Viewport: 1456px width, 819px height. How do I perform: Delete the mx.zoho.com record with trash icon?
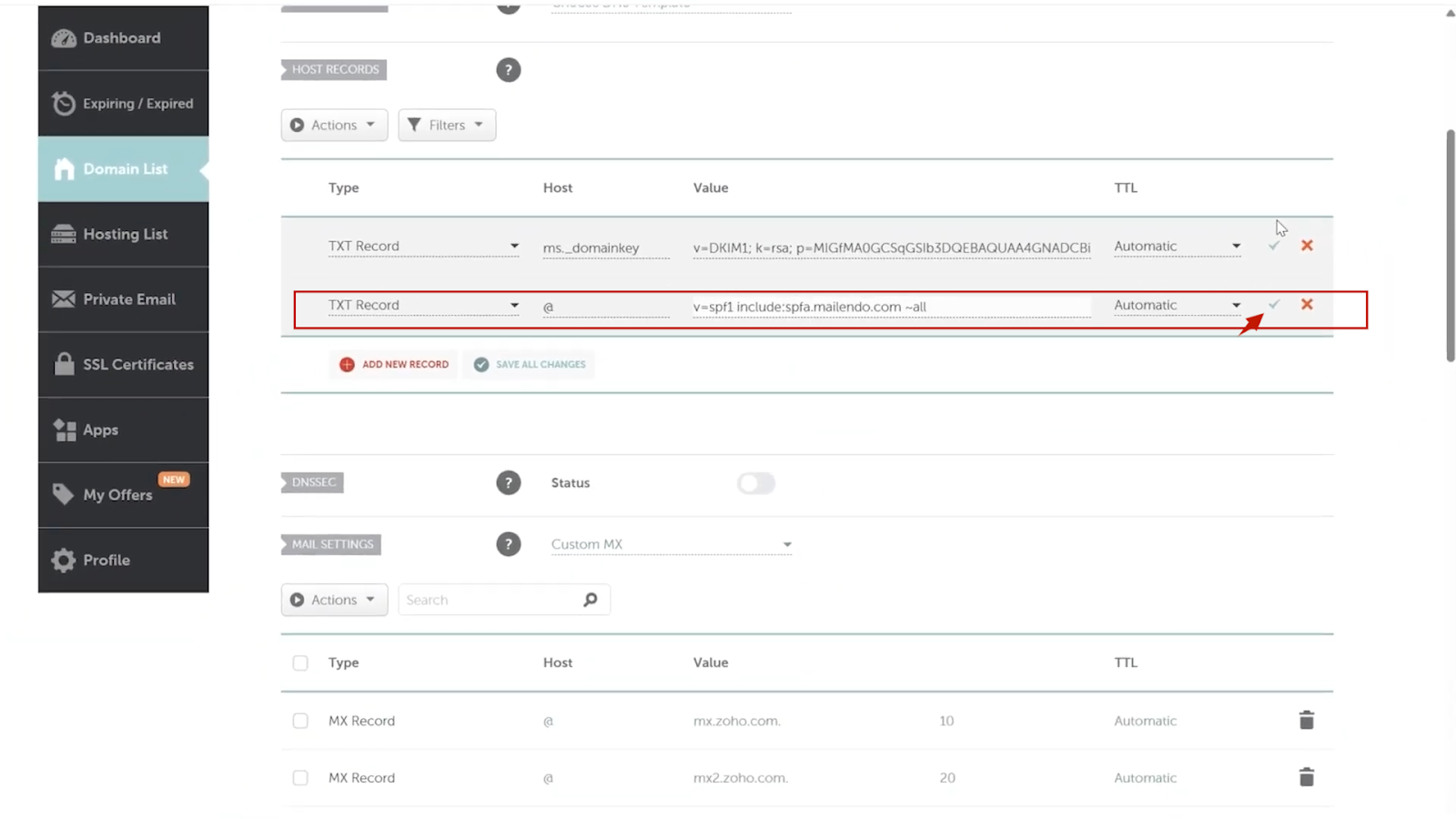[1307, 721]
